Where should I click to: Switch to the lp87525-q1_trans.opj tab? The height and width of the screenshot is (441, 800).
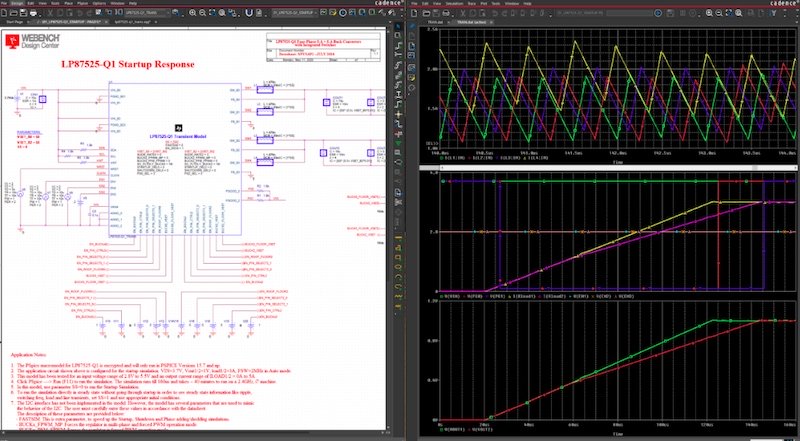click(133, 22)
